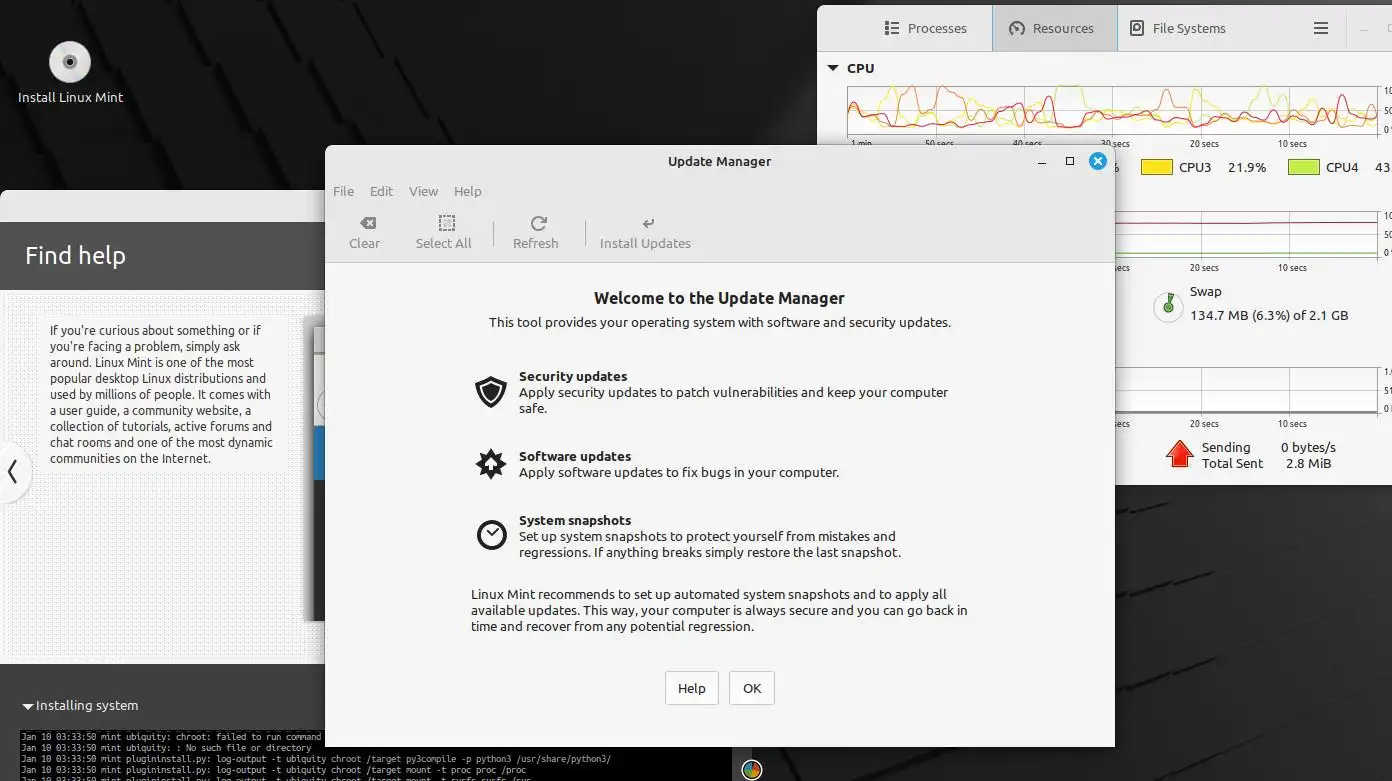Click the Software updates starburst icon
The width and height of the screenshot is (1392, 781).
(x=491, y=464)
